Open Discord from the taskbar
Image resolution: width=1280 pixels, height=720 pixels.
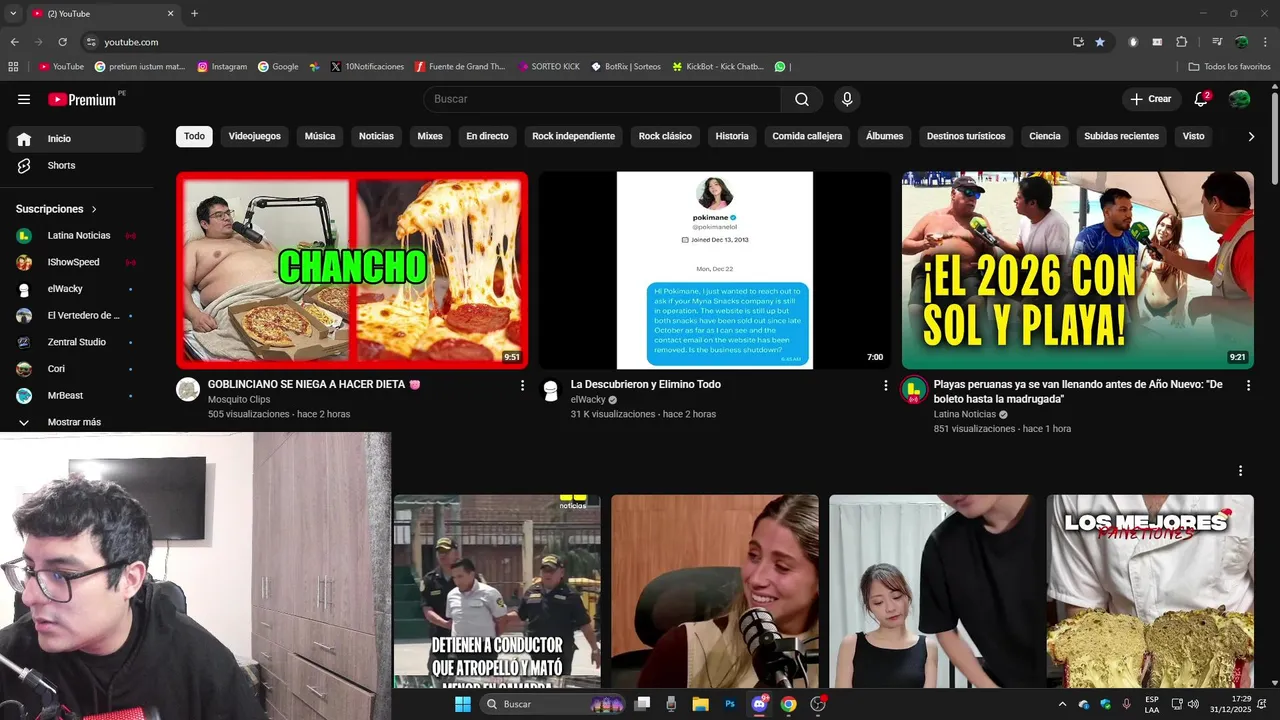pyautogui.click(x=759, y=704)
